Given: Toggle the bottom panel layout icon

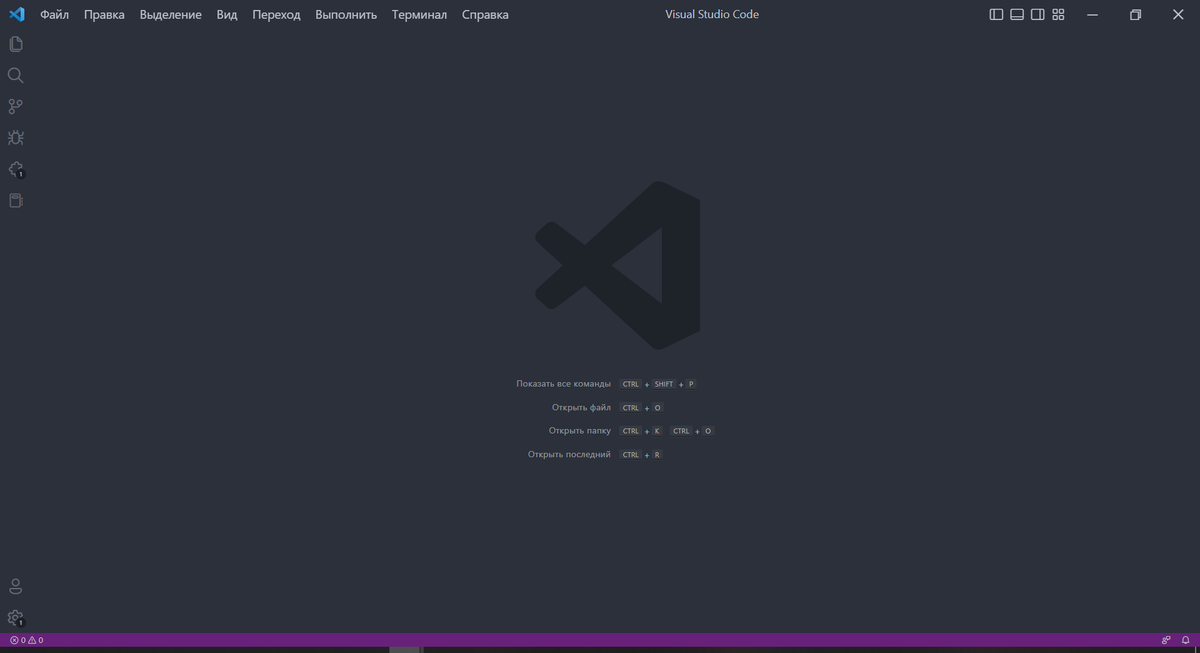Looking at the screenshot, I should [1017, 15].
